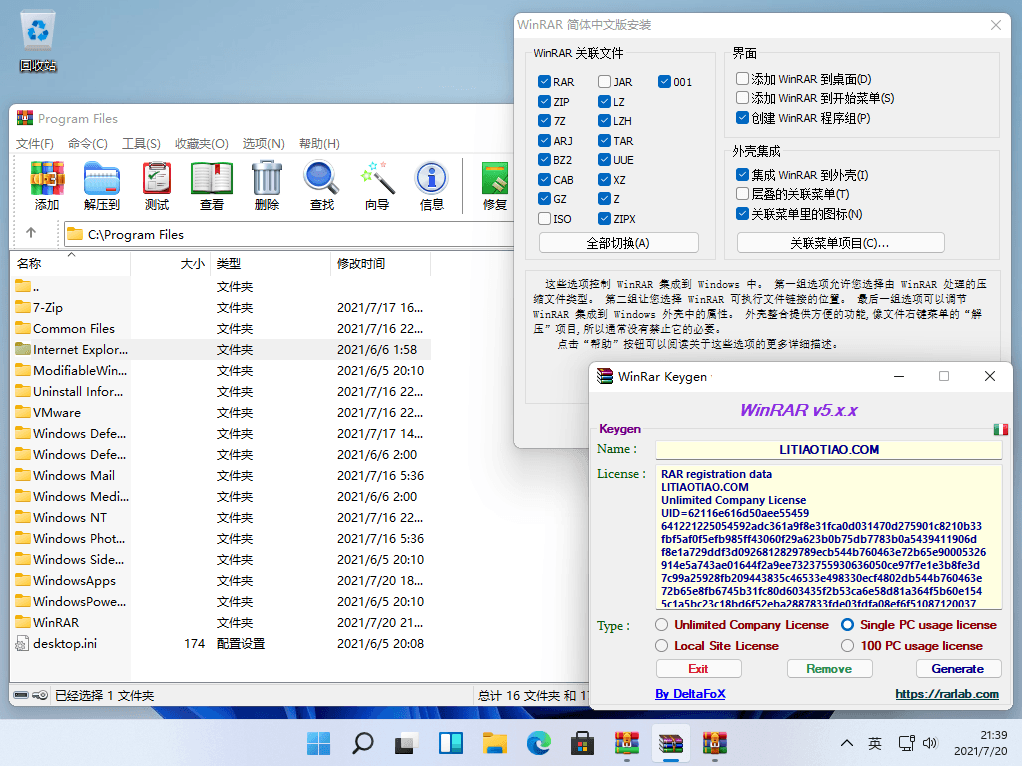Open the Recycle Bin desktop icon
1022x766 pixels.
pyautogui.click(x=38, y=40)
